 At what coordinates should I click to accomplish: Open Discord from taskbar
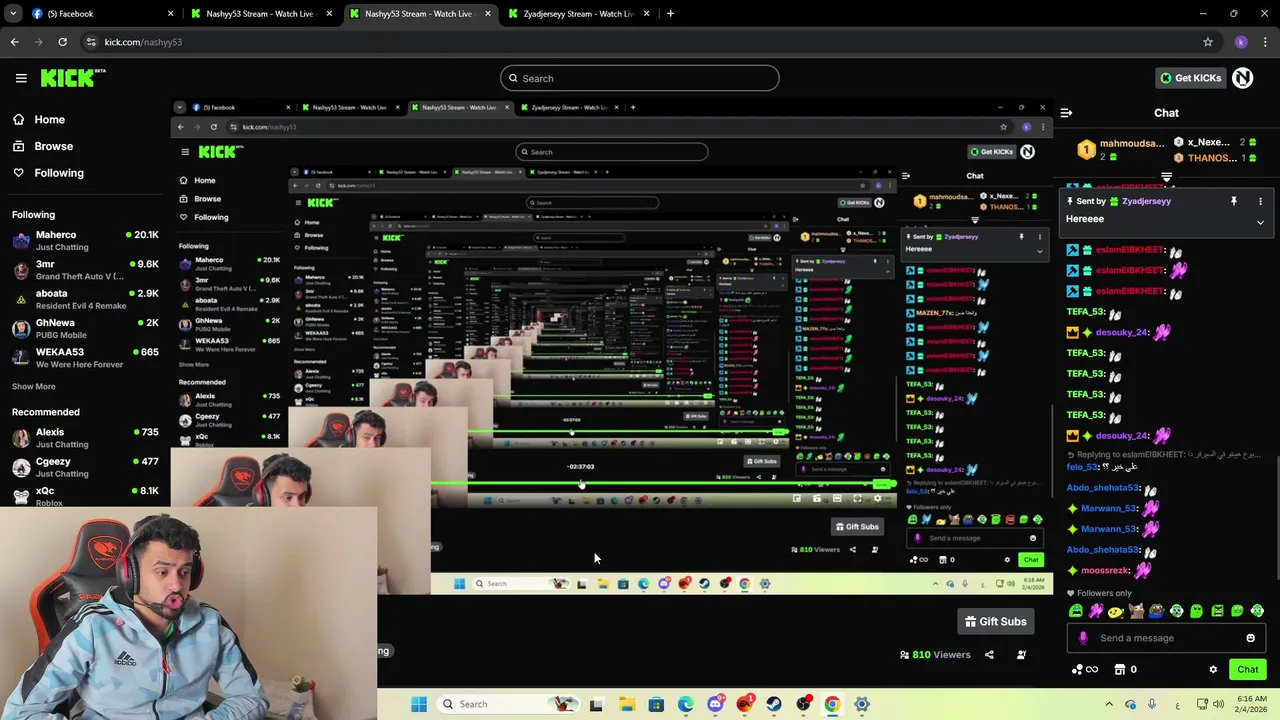click(715, 704)
